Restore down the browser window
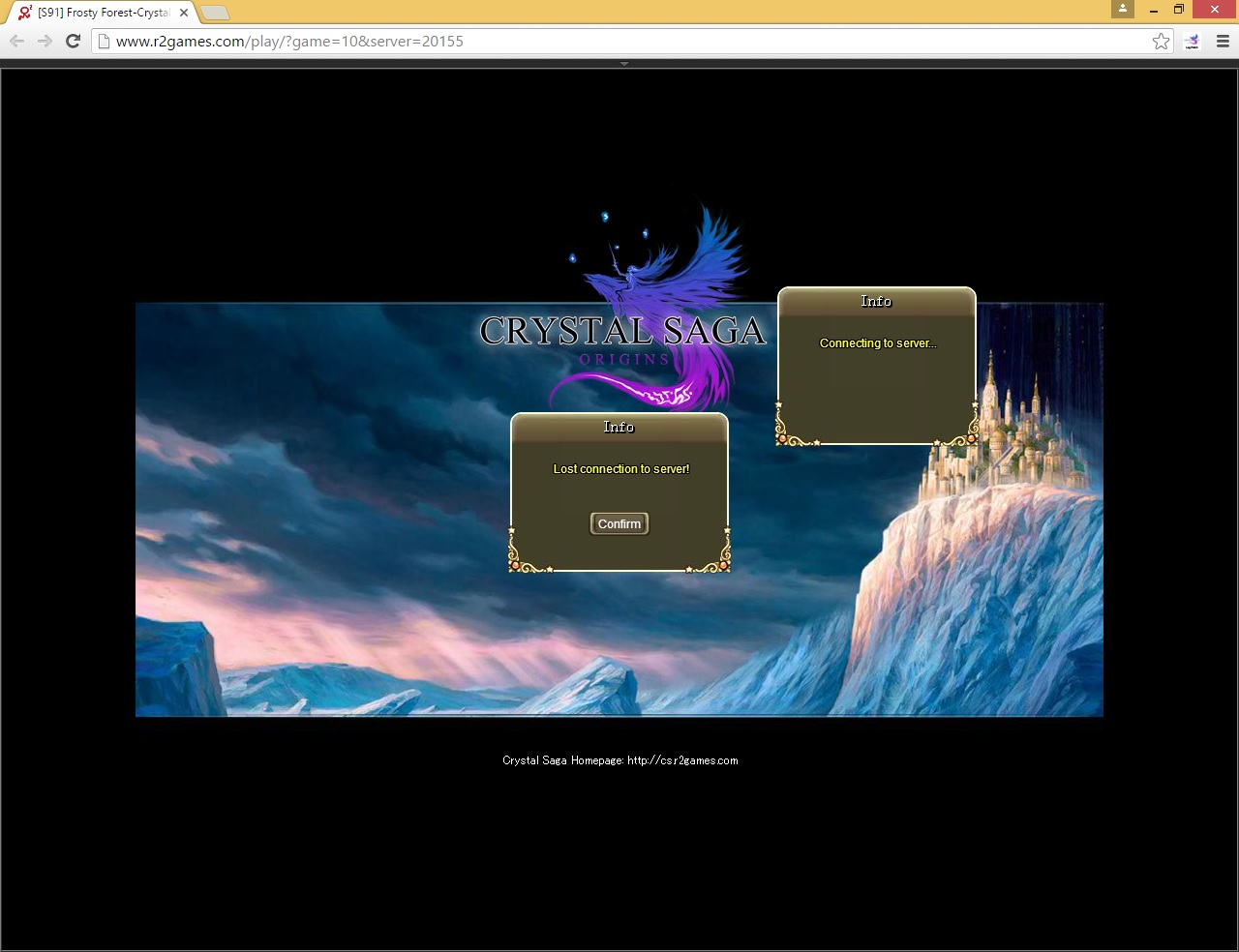 tap(1179, 10)
